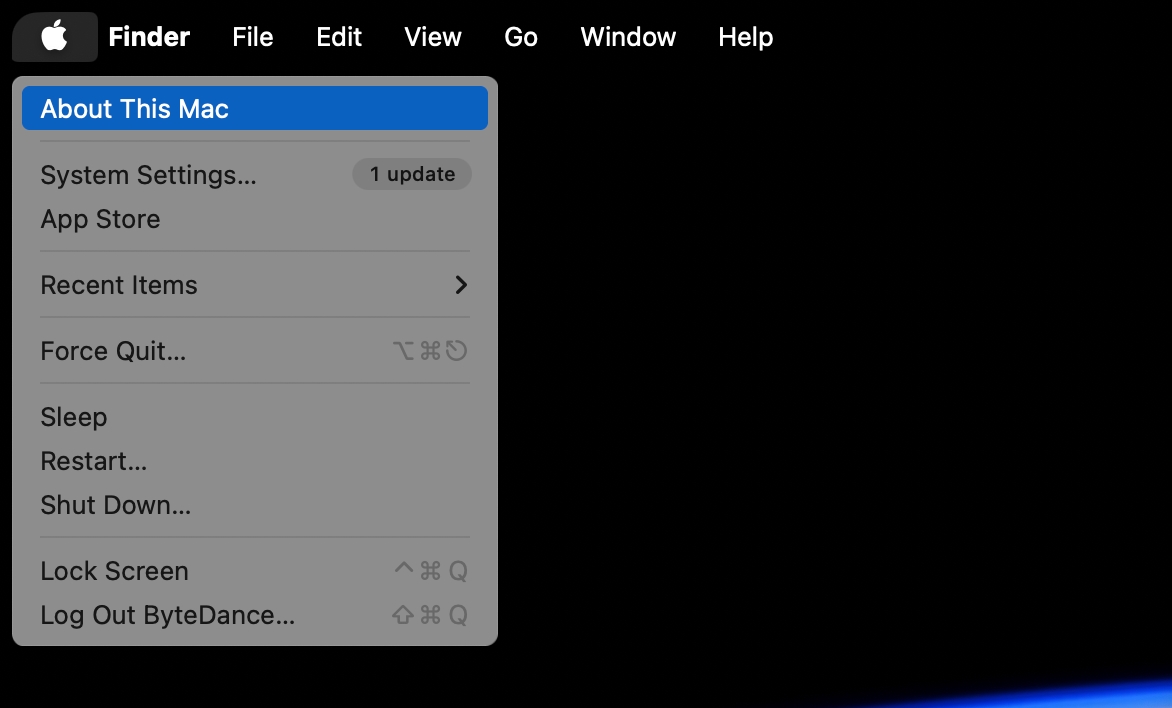Expand the Recent Items submenu arrow
The image size is (1172, 708).
pos(461,285)
